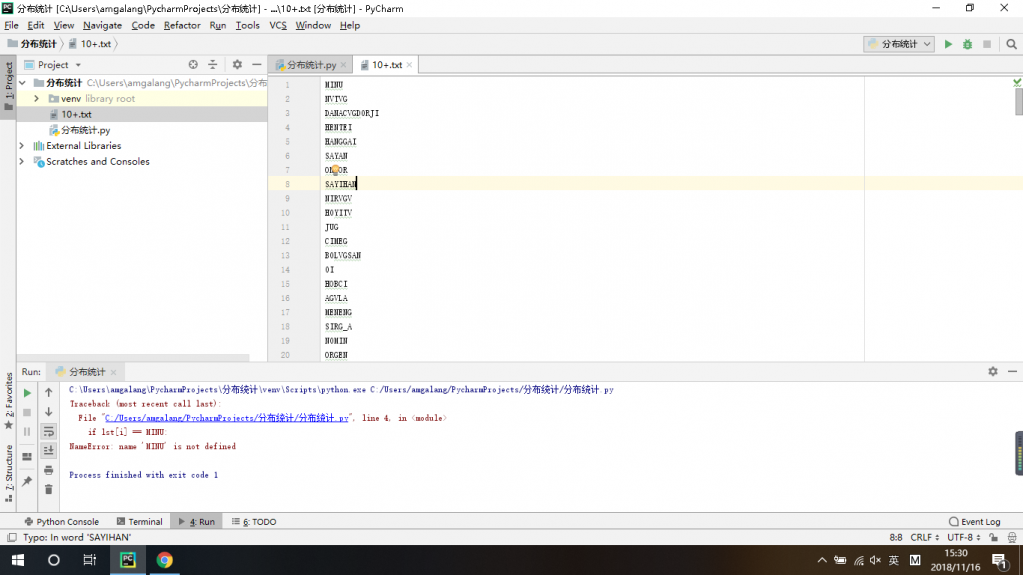The width and height of the screenshot is (1023, 575).
Task: Expand the venv folder
Action: pyautogui.click(x=37, y=99)
